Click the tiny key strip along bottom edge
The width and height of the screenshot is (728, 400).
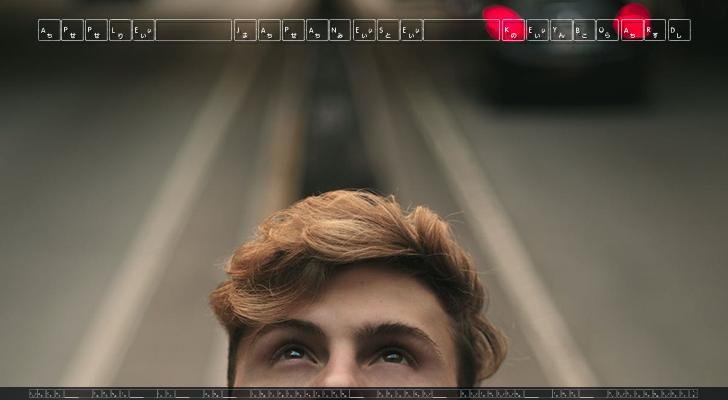click(x=364, y=394)
